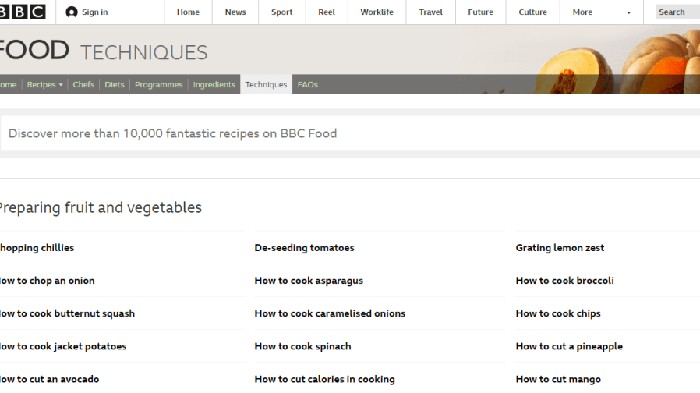The image size is (700, 393).
Task: Click the Sign in account icon
Action: pos(71,12)
